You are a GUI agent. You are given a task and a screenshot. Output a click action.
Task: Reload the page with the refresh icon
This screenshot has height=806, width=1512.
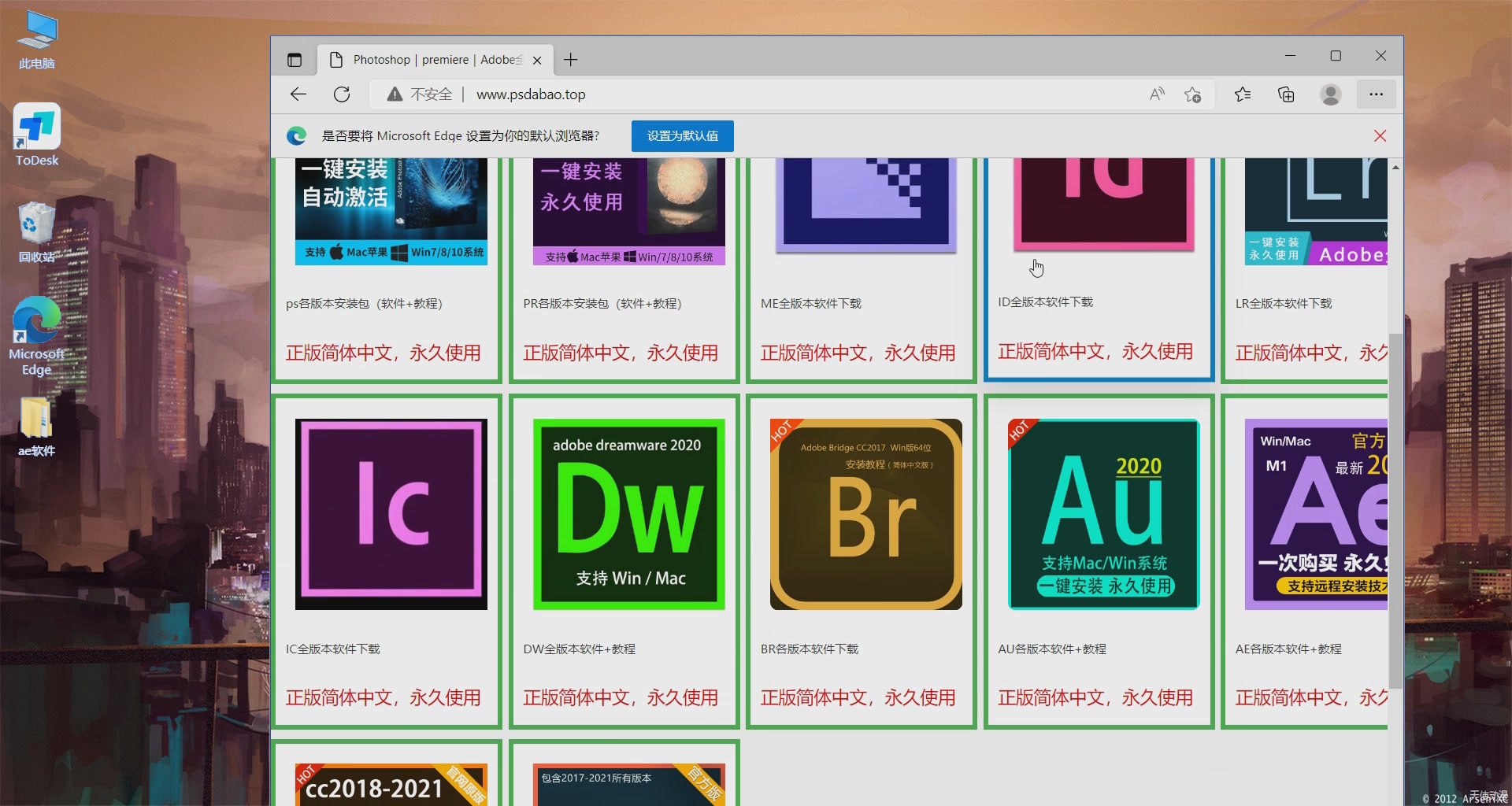coord(341,94)
